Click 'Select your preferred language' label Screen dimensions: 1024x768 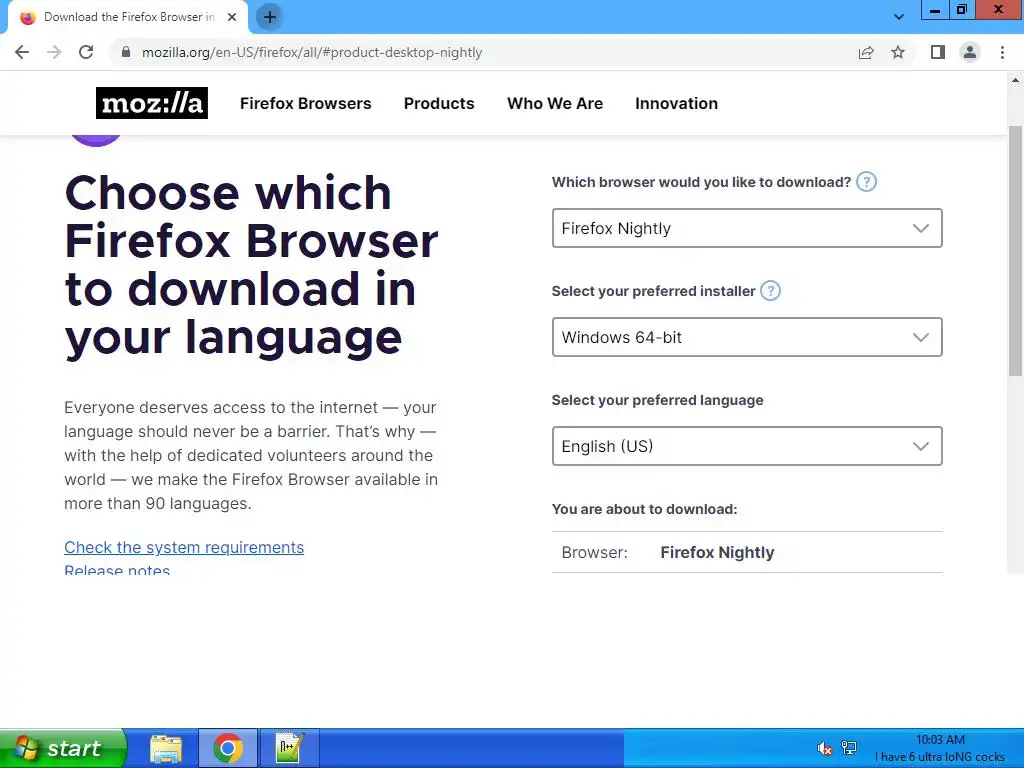tap(658, 400)
